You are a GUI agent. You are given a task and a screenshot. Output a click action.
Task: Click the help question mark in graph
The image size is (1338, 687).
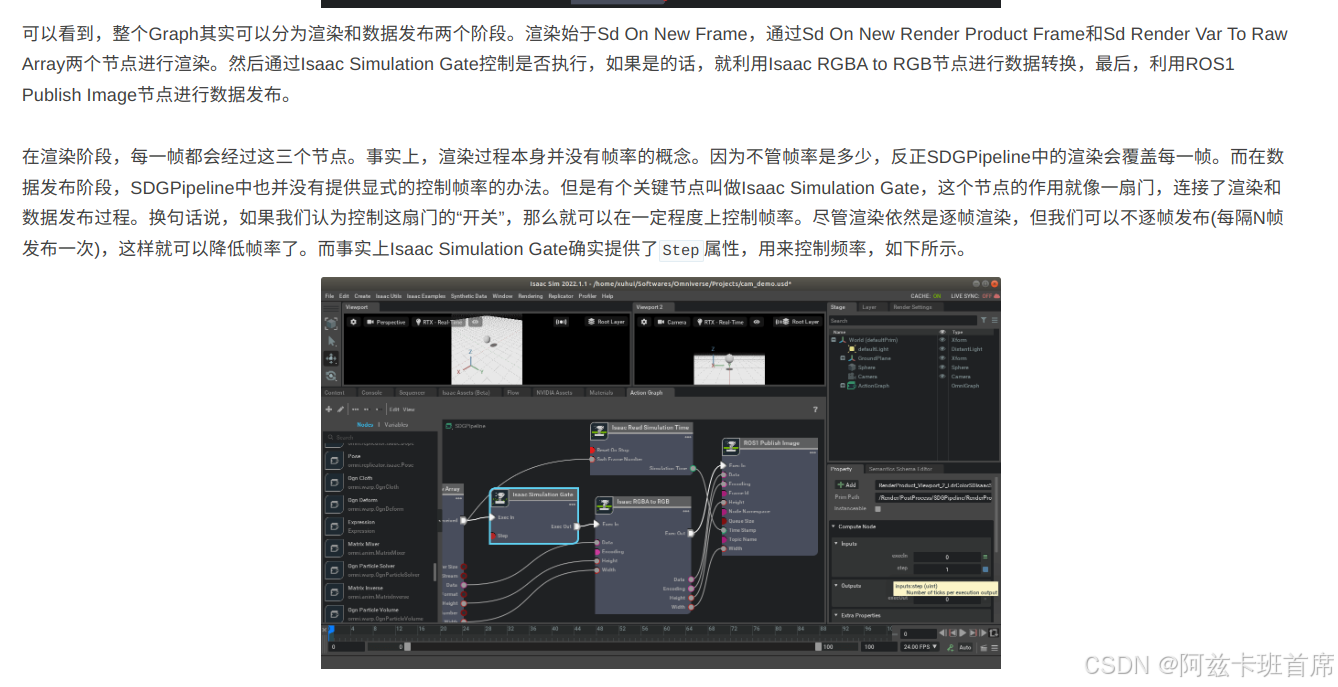[815, 409]
